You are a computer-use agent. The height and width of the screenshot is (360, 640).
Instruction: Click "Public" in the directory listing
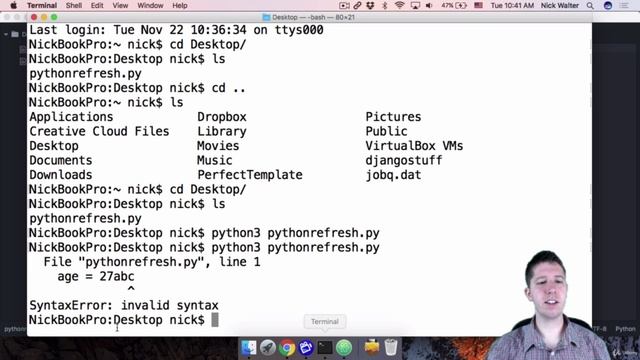(x=386, y=131)
